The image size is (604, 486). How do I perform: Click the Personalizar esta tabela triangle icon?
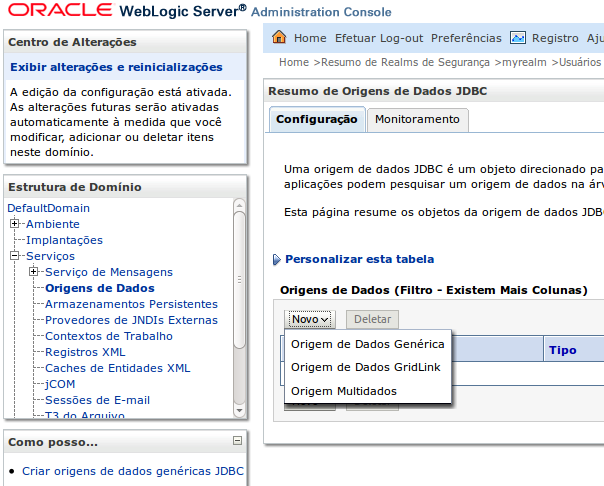coord(276,260)
